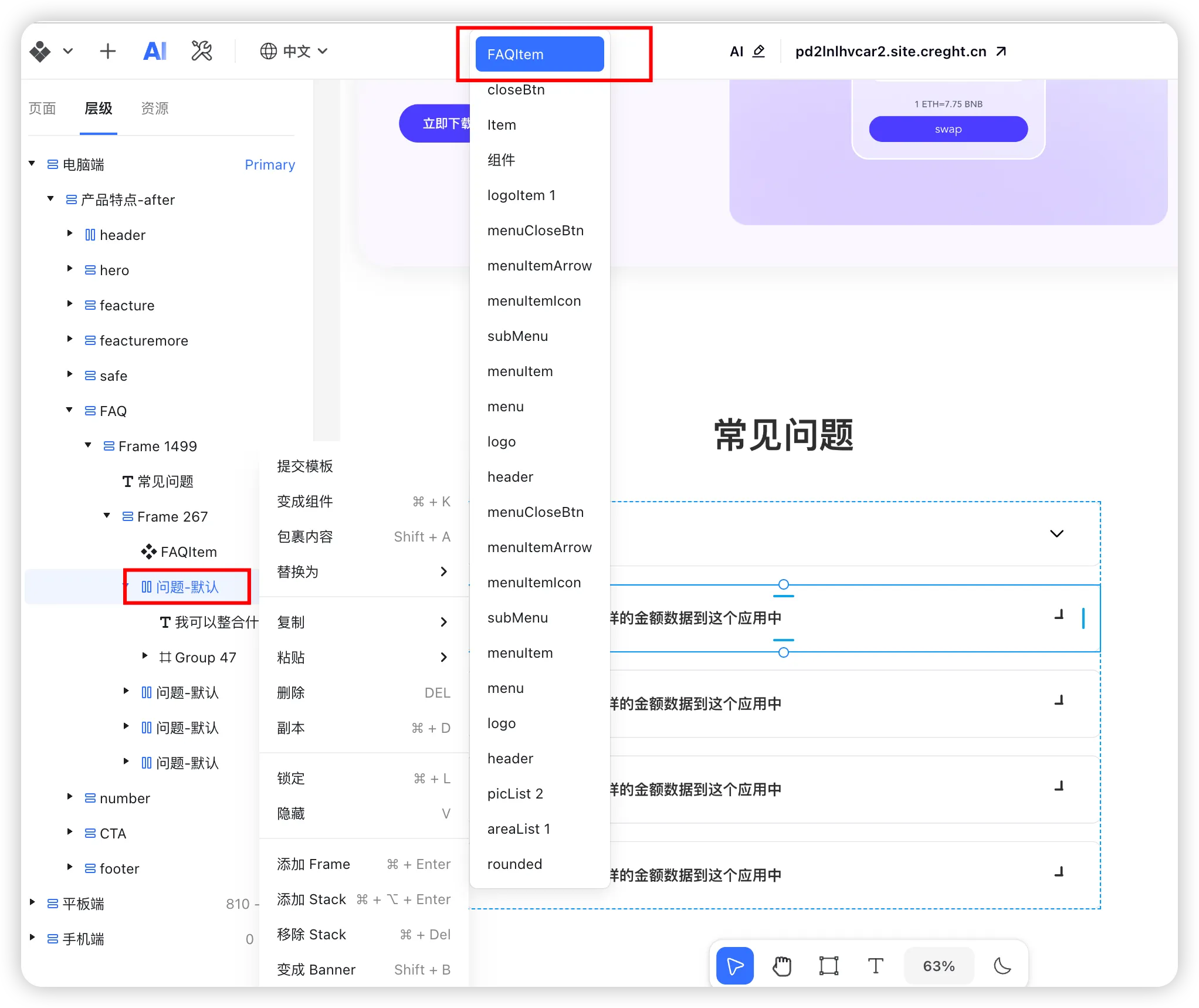Toggle dark mode with moon icon

pos(1002,966)
